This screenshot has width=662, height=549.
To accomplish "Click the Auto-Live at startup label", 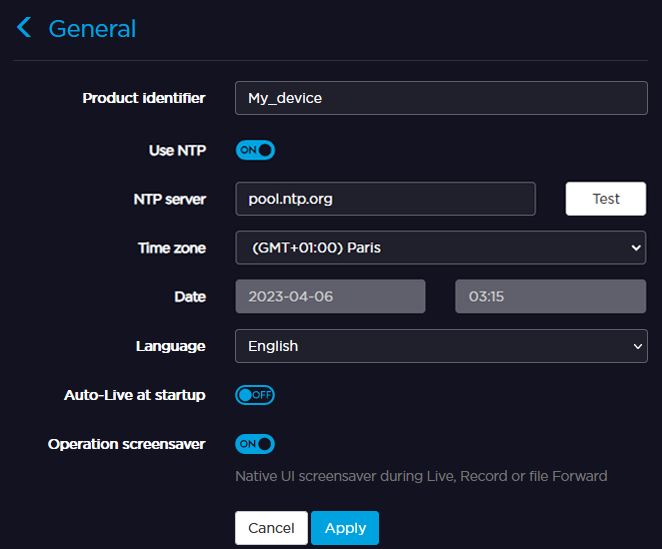I will point(135,395).
